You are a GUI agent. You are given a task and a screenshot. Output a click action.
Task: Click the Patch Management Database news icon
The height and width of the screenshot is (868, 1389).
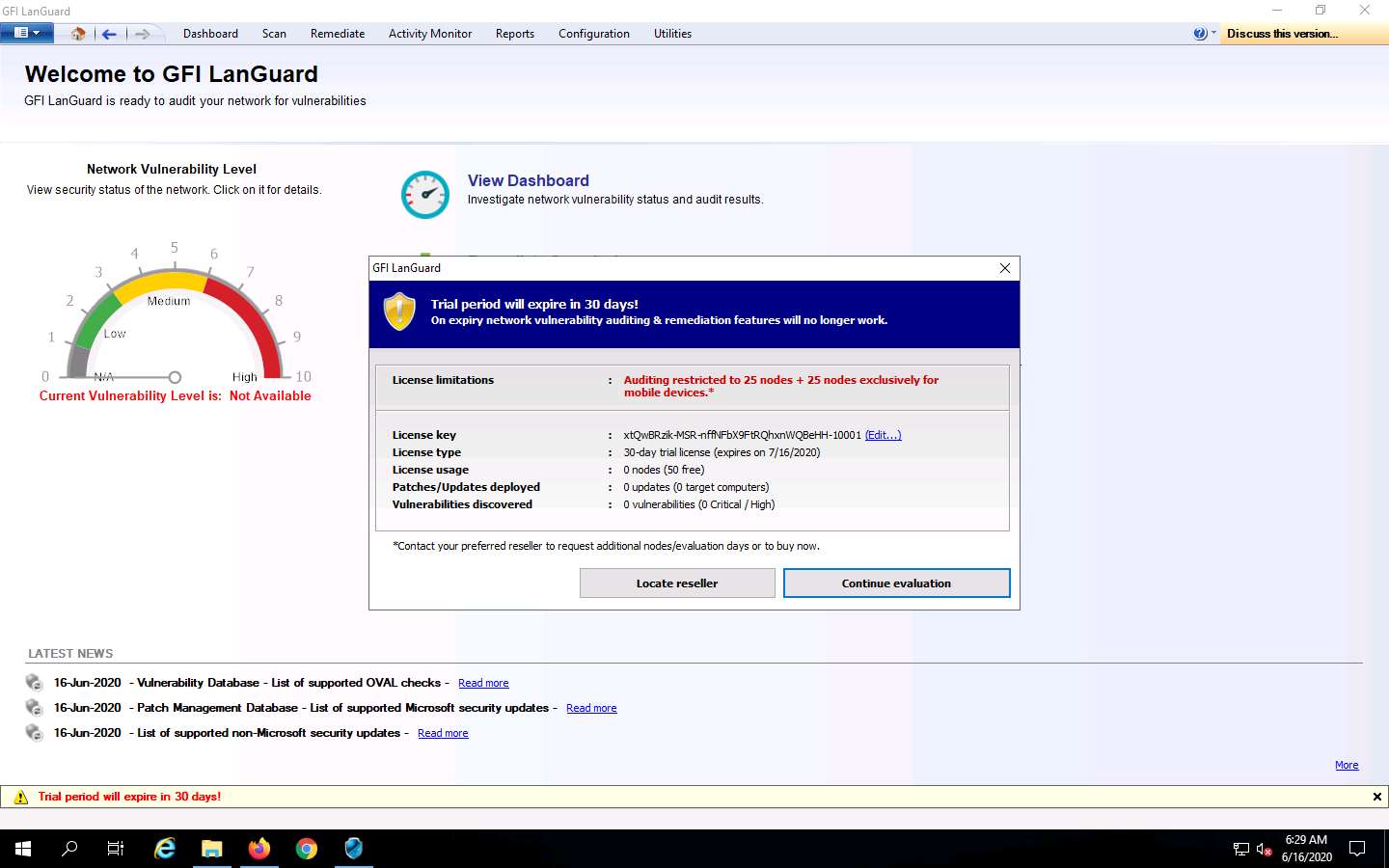[35, 708]
